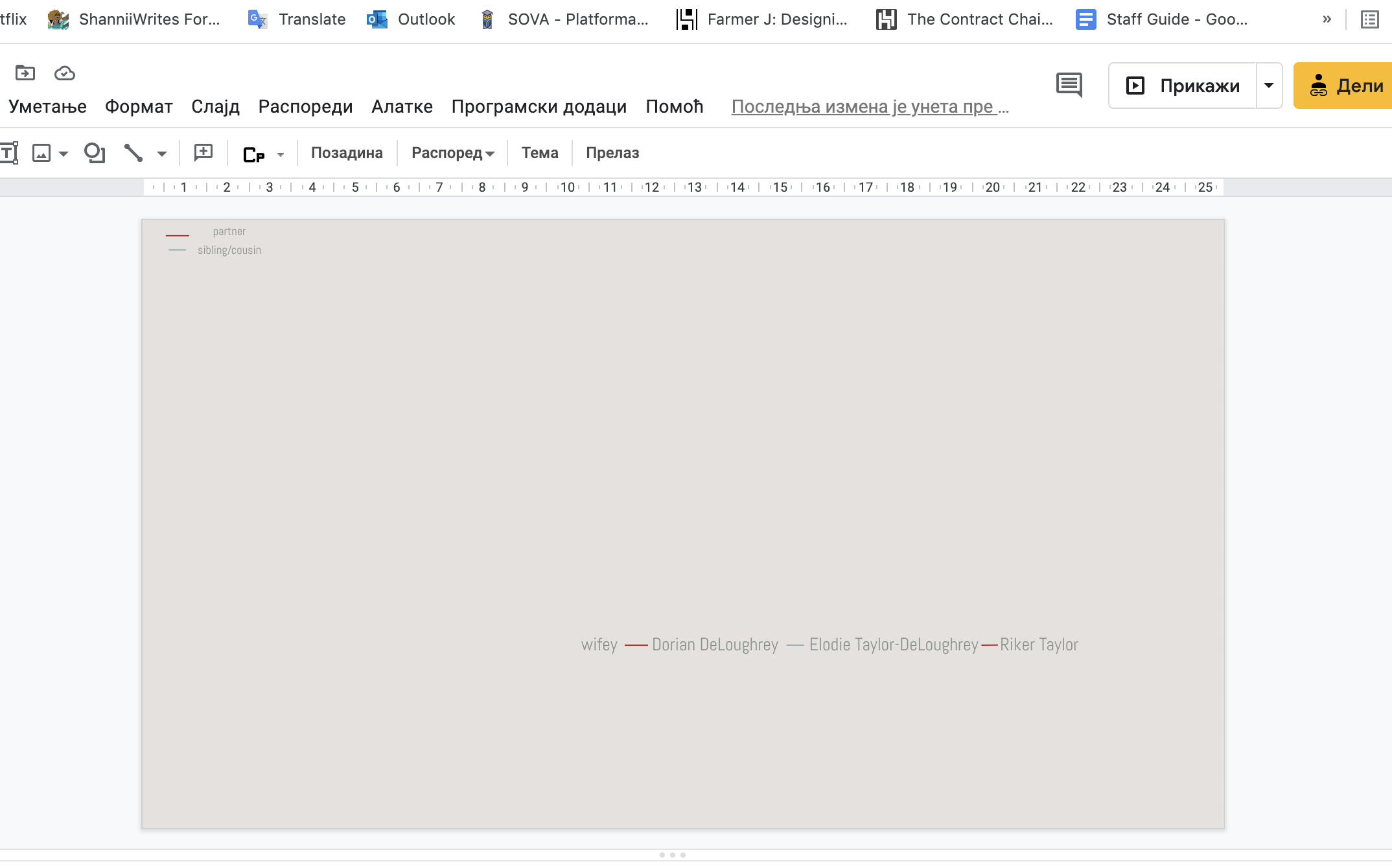Click the cloud saved status icon

[64, 73]
